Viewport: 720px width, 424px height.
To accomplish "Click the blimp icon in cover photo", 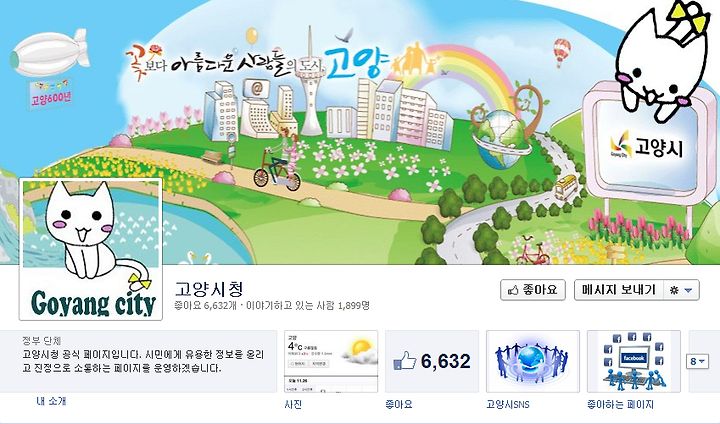I will 49,54.
